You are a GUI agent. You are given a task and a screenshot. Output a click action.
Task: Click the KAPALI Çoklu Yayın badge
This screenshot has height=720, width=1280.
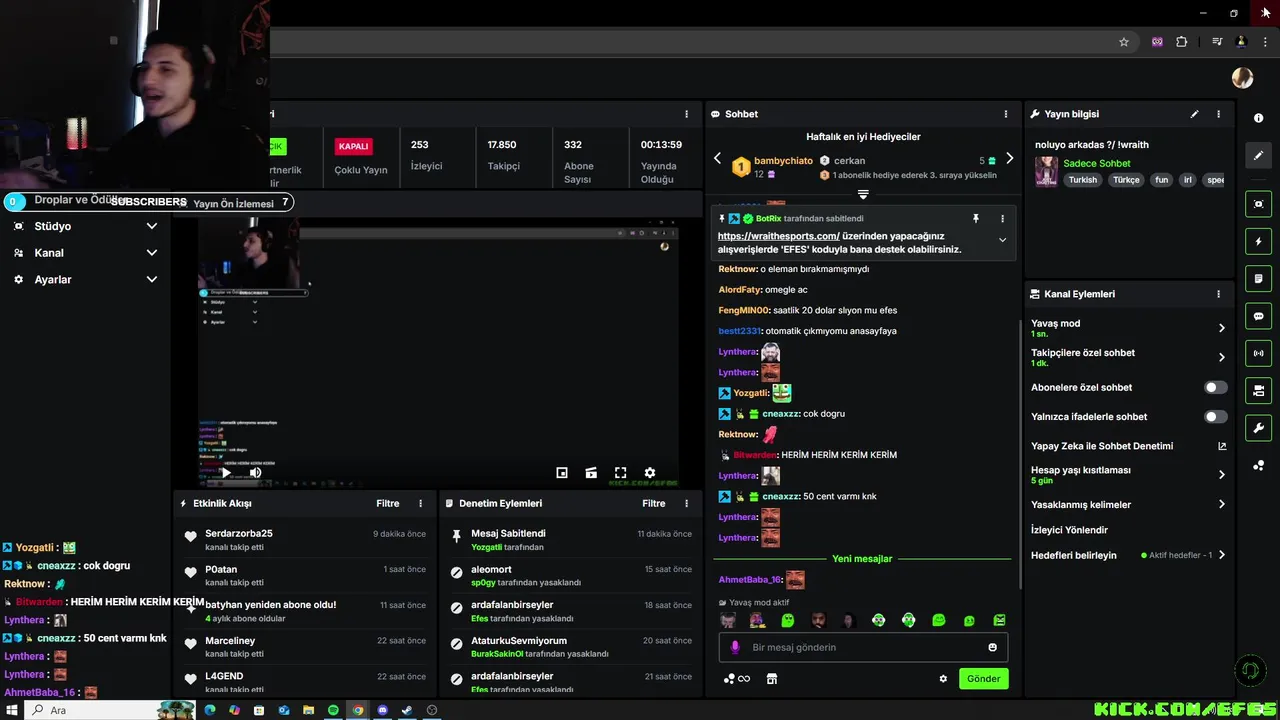click(x=353, y=146)
